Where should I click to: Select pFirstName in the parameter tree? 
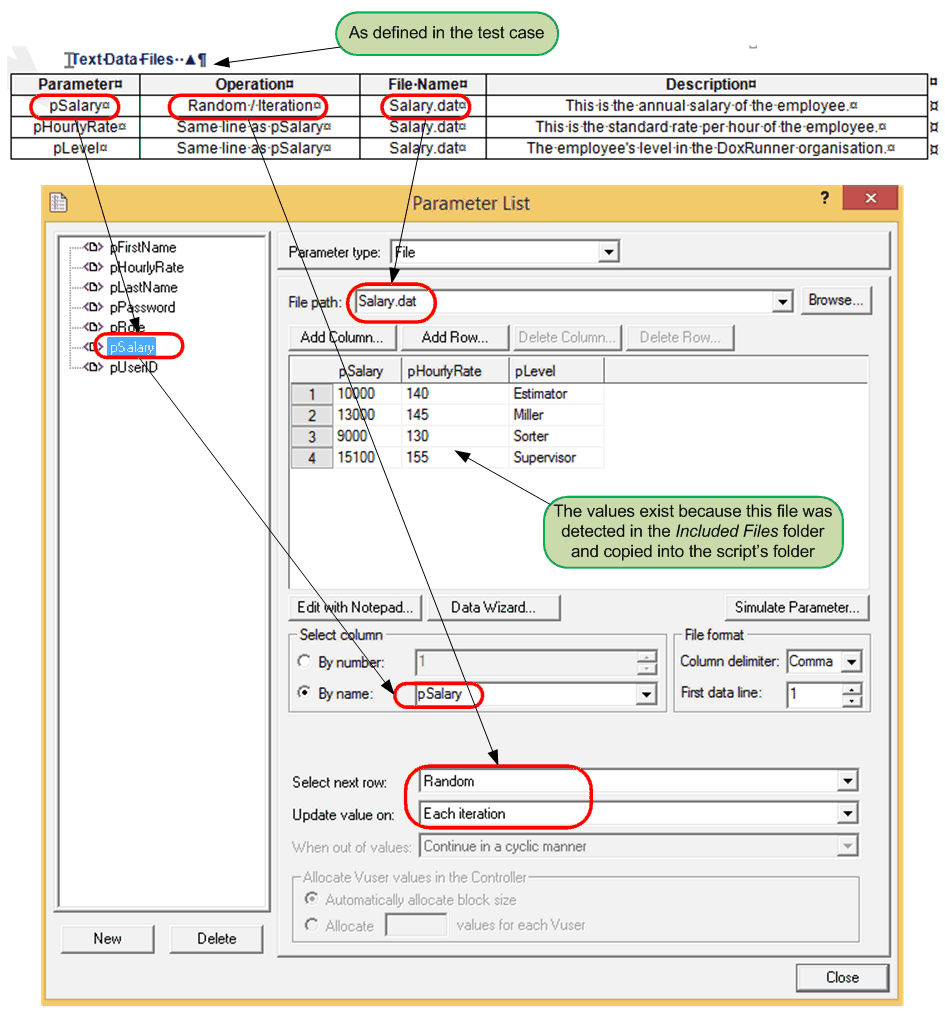coord(143,247)
